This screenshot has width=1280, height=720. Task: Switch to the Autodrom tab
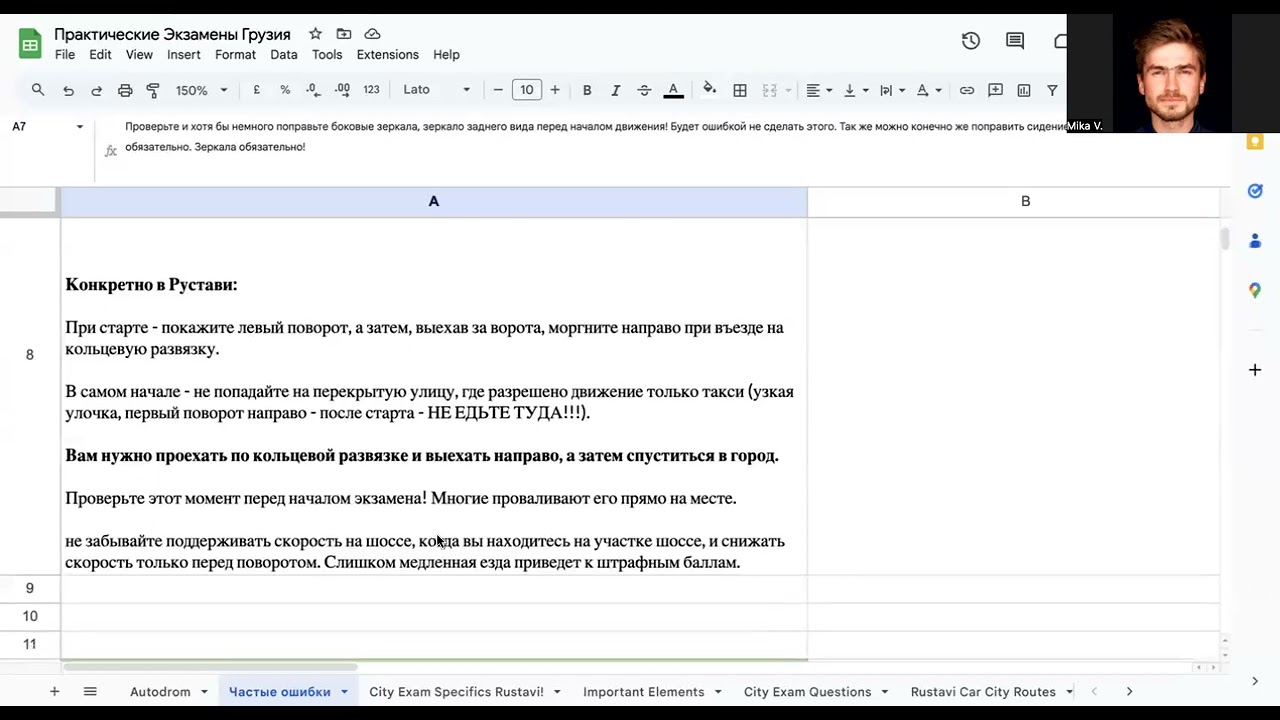pyautogui.click(x=160, y=692)
